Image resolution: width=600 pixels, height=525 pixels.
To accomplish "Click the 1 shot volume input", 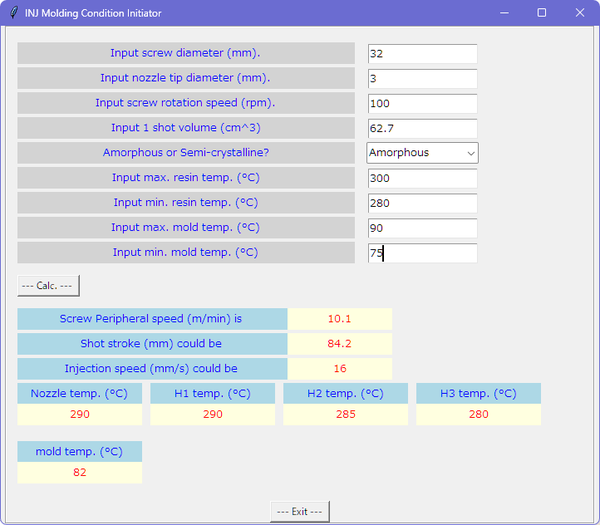I will pos(422,128).
